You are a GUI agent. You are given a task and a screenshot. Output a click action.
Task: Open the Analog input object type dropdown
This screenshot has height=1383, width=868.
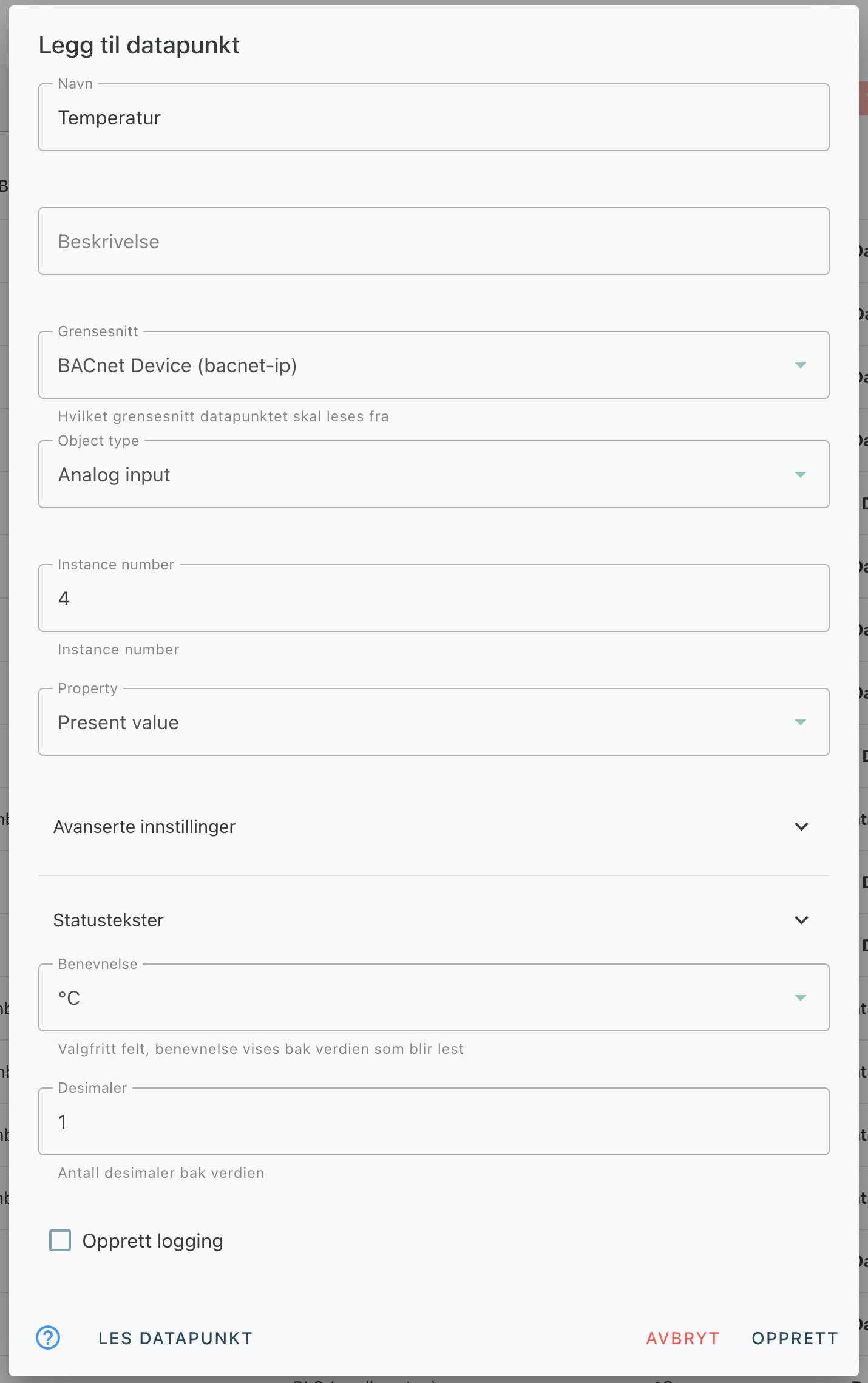(434, 474)
